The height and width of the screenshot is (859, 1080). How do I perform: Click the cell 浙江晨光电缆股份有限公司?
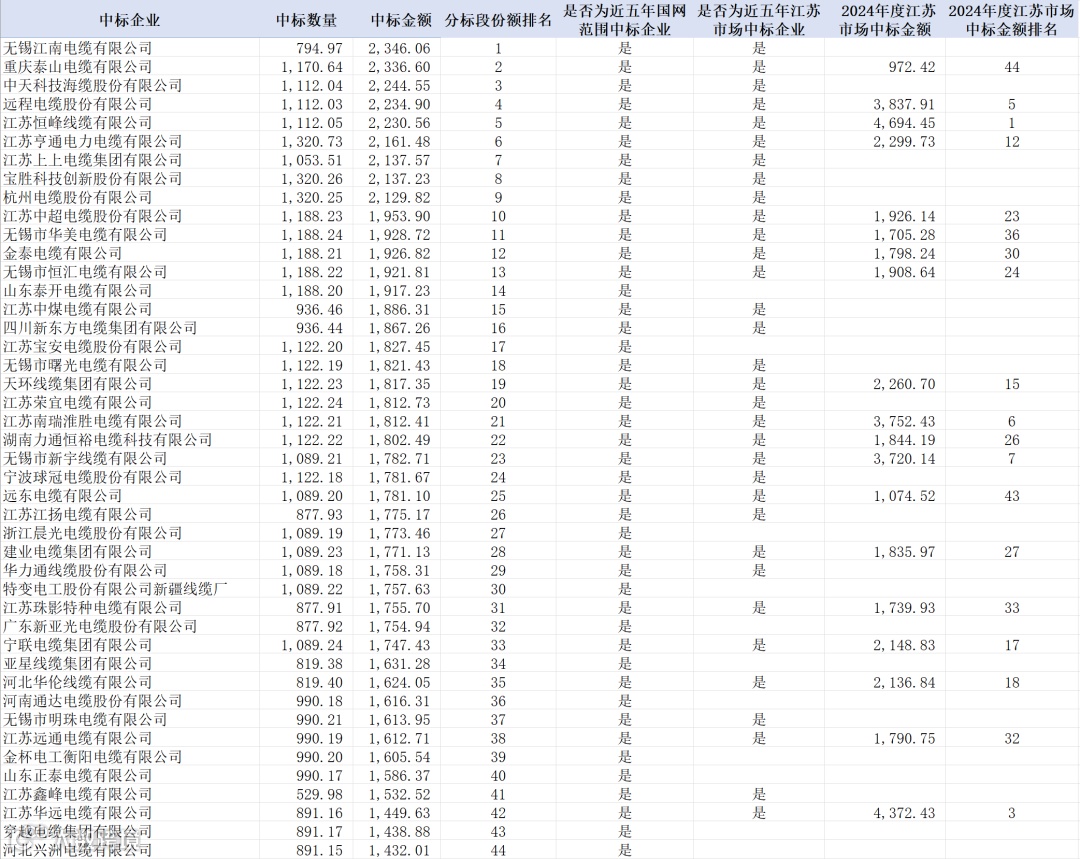pos(93,532)
